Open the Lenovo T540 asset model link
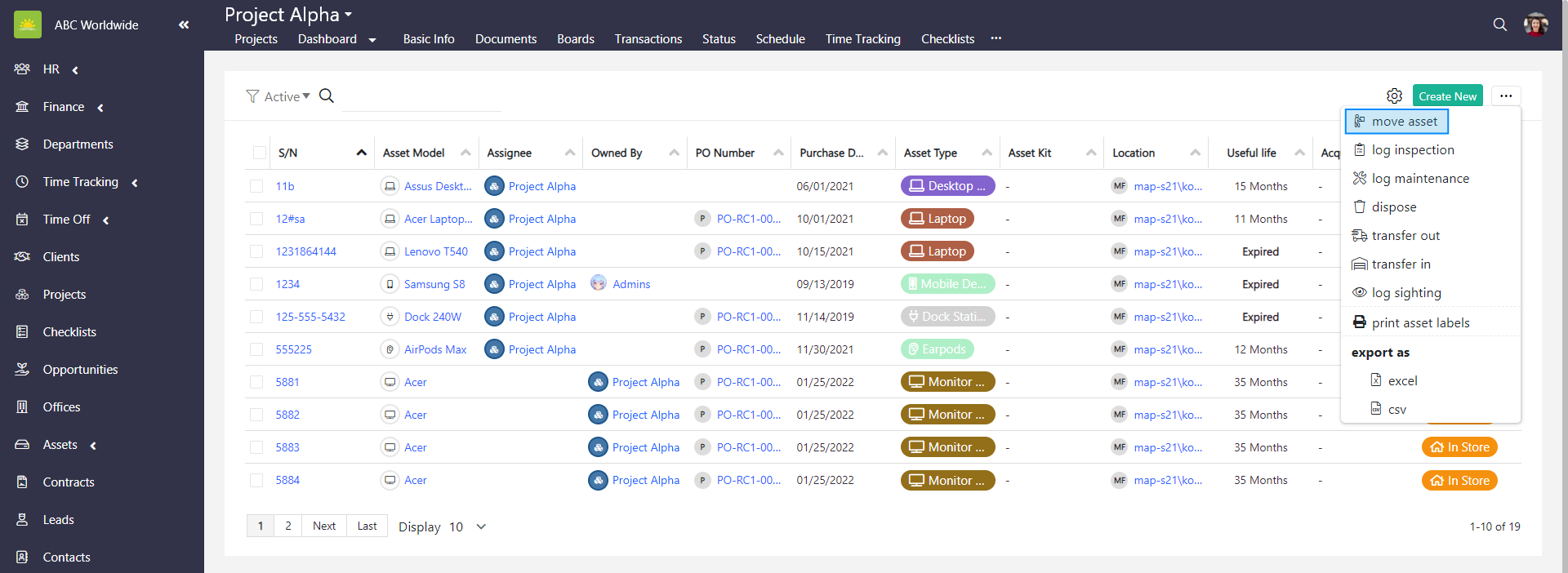This screenshot has width=1568, height=573. pos(435,251)
